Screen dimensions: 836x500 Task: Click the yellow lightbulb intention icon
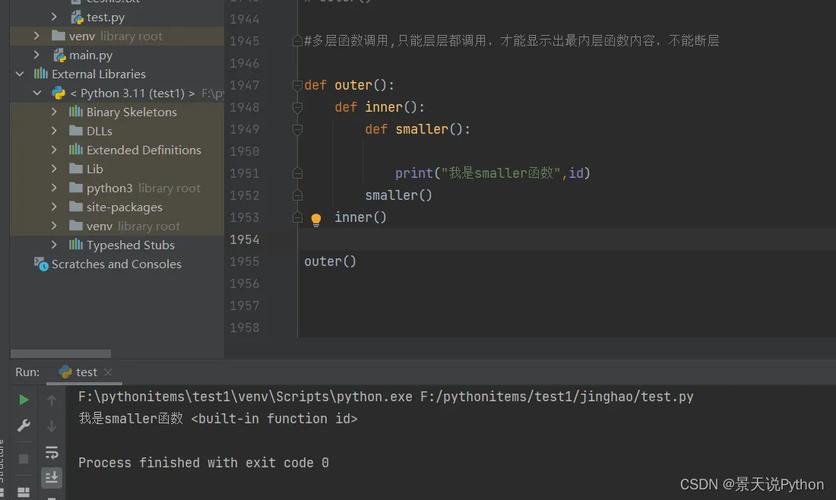316,219
